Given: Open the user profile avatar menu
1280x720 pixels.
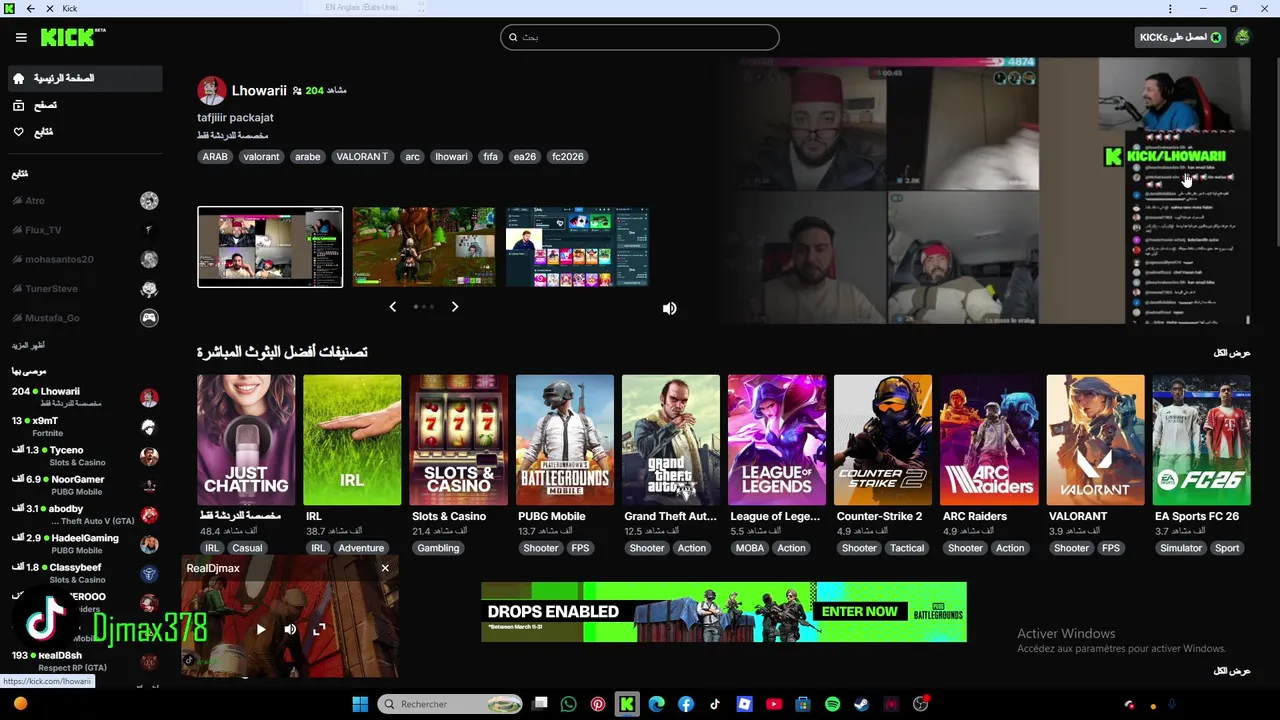Looking at the screenshot, I should [x=1242, y=37].
